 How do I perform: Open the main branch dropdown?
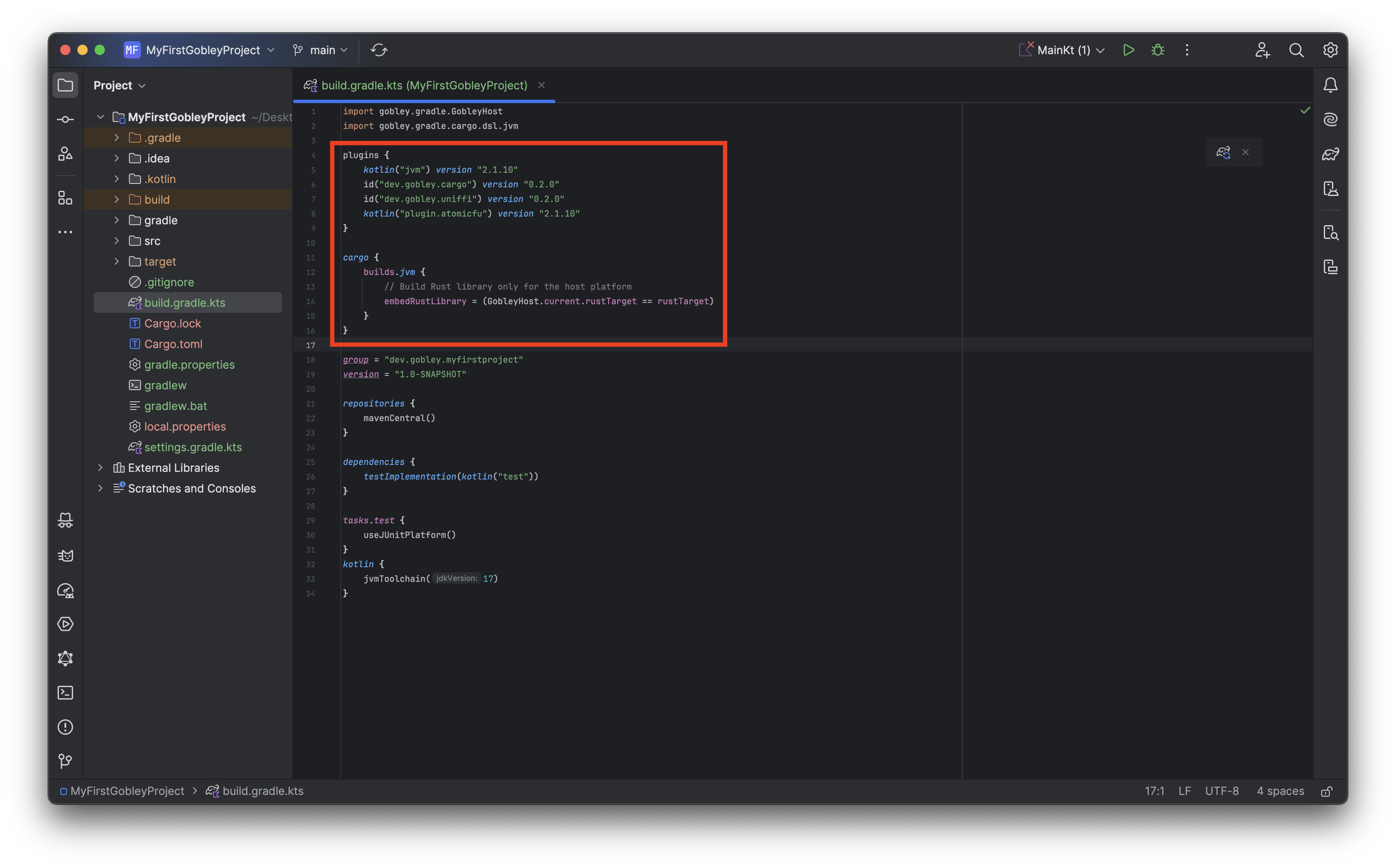320,50
